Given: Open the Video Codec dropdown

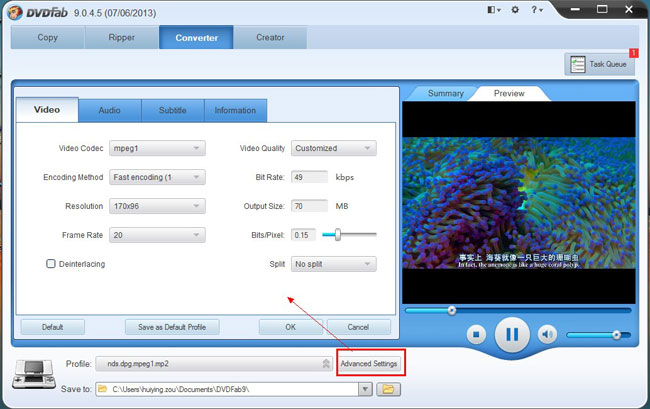Looking at the screenshot, I should pos(156,148).
